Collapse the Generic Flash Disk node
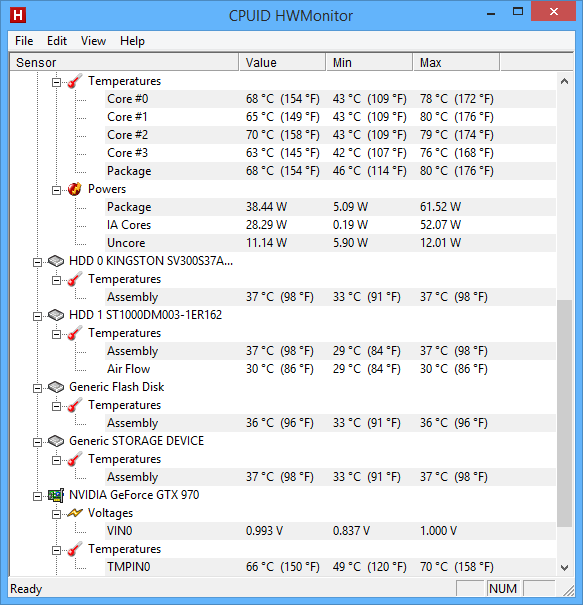 point(37,388)
